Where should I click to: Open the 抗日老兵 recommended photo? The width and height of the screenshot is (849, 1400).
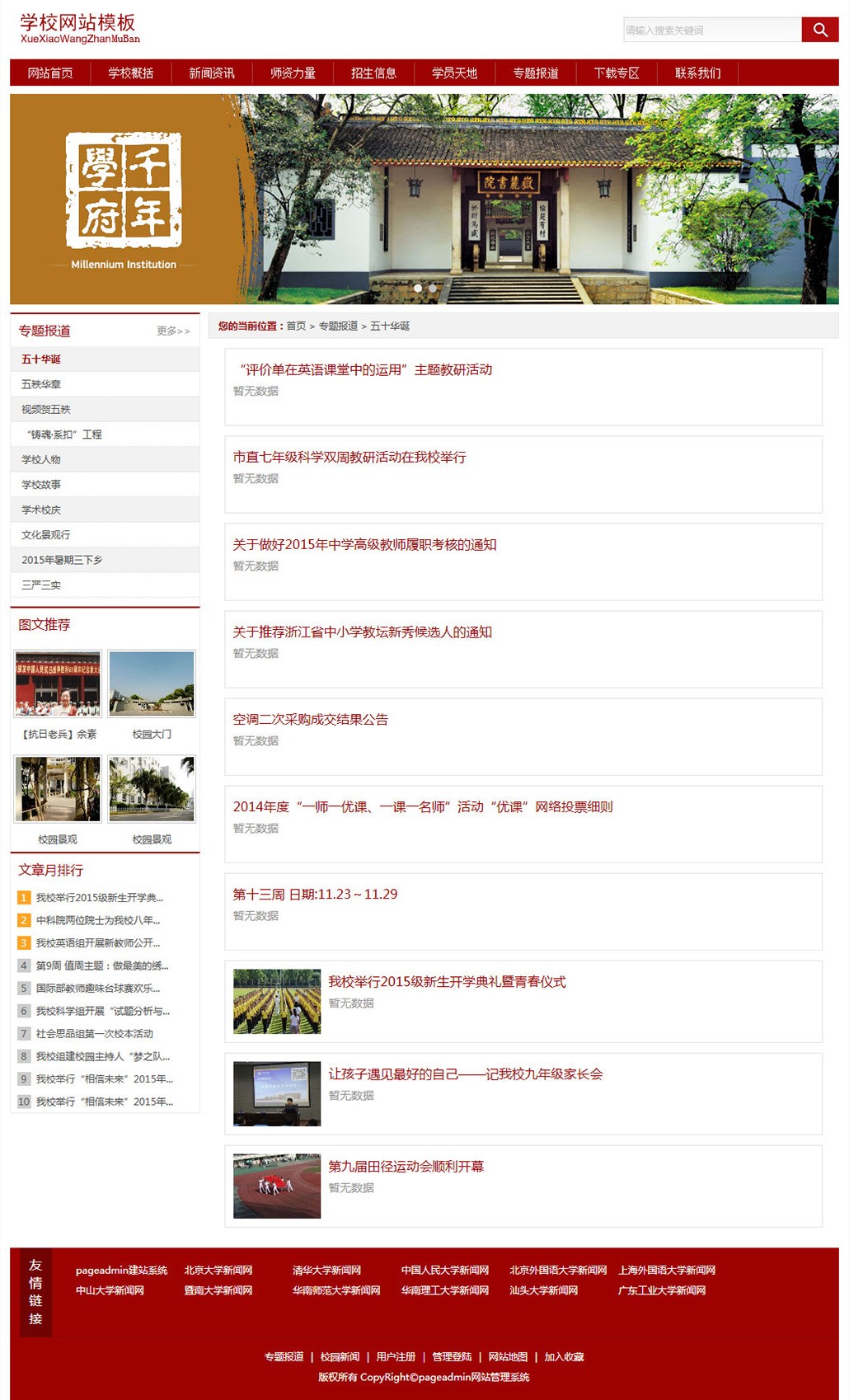tap(58, 684)
